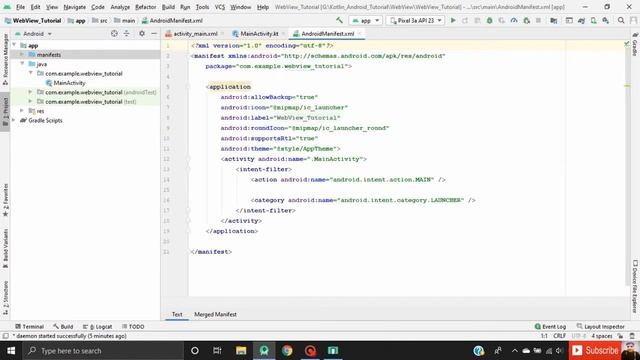The height and width of the screenshot is (360, 640).
Task: Expand the res folder arrow
Action: [x=22, y=111]
